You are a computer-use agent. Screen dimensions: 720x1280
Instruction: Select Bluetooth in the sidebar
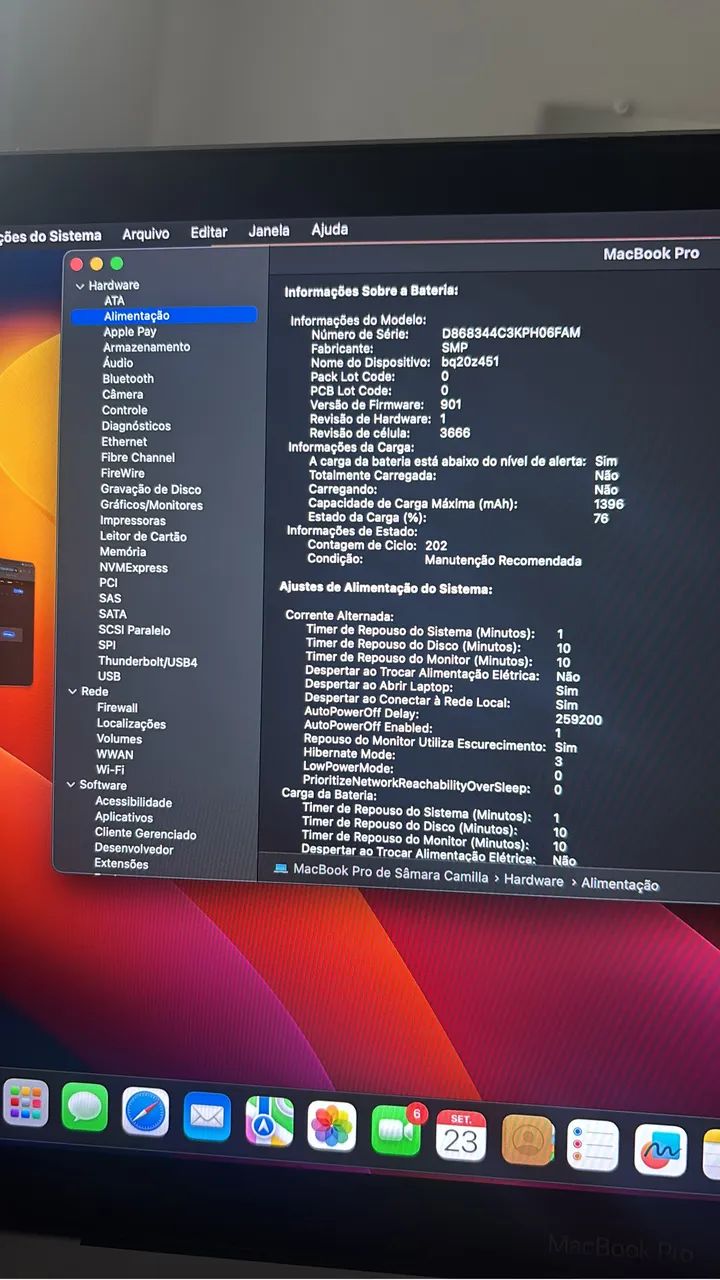coord(128,378)
